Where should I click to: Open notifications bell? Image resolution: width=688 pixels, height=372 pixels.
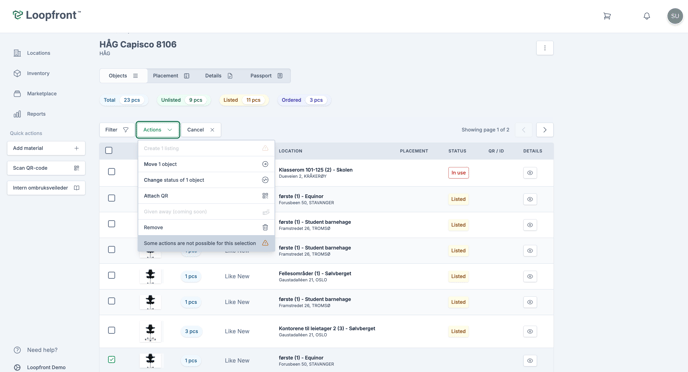647,16
